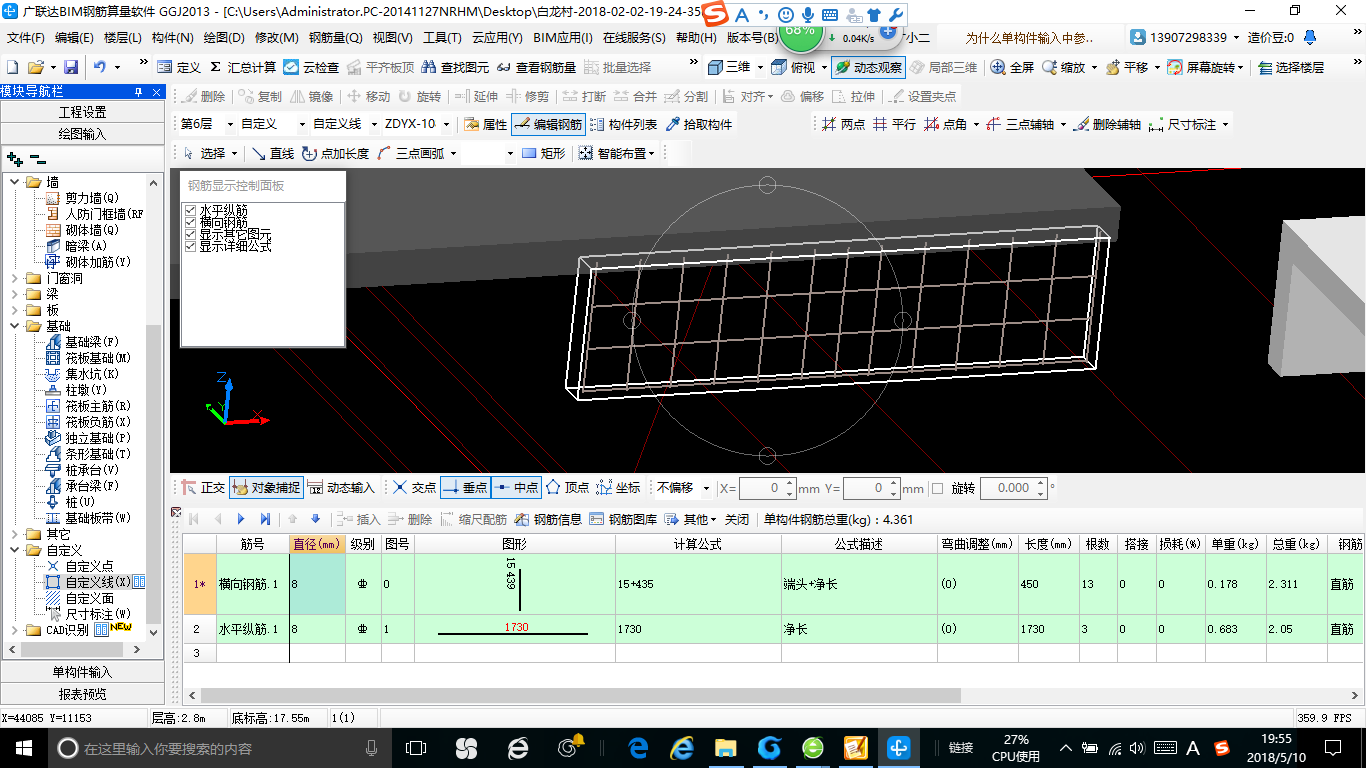Click the undo arrow icon
The width and height of the screenshot is (1366, 768).
(x=100, y=67)
